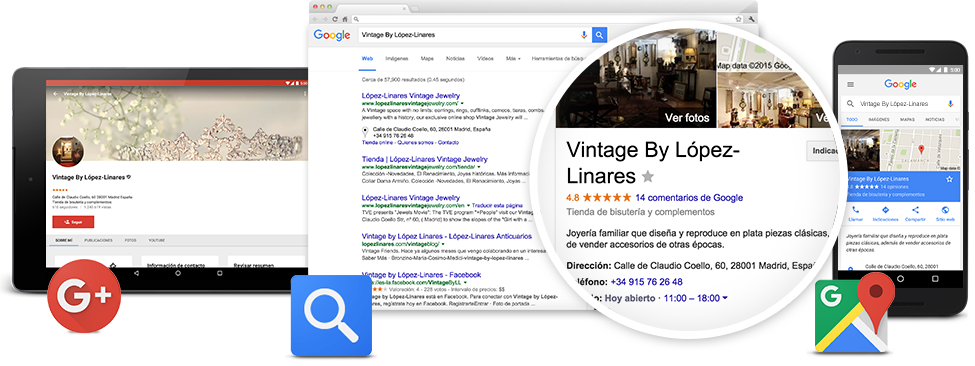Click the large Google+ logo icon

pyautogui.click(x=84, y=296)
